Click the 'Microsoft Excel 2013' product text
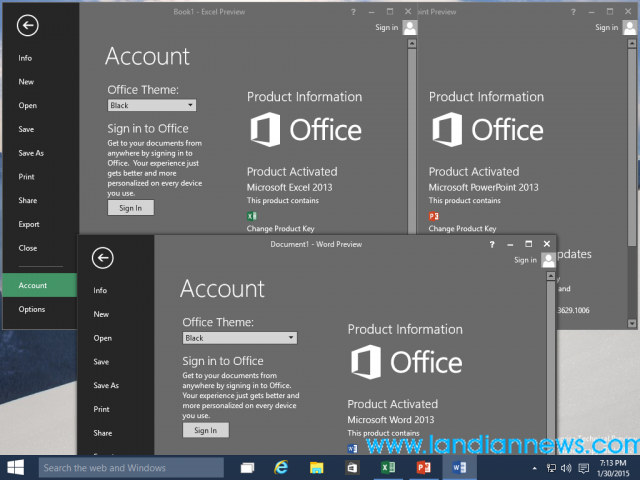 [x=289, y=187]
